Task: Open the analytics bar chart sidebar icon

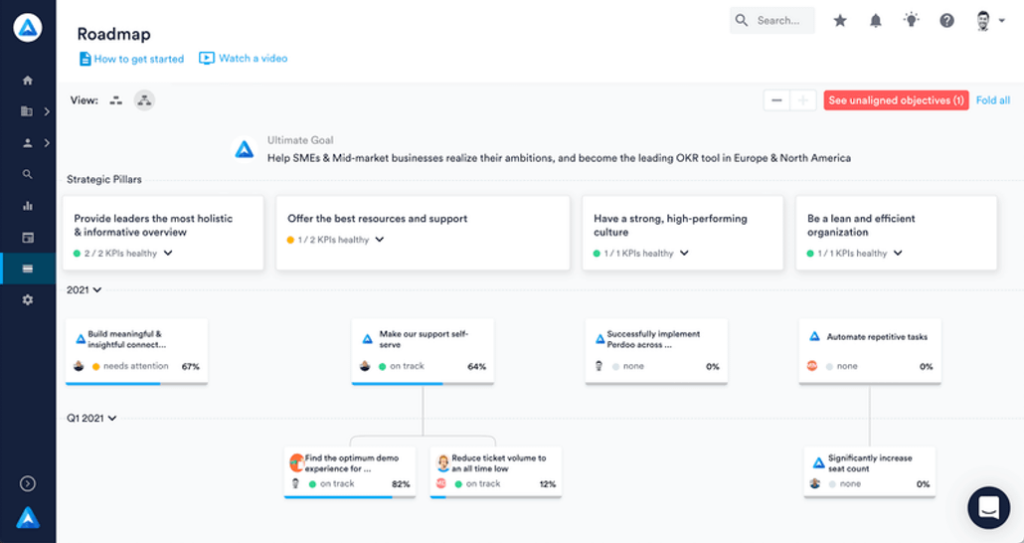Action: pos(27,206)
